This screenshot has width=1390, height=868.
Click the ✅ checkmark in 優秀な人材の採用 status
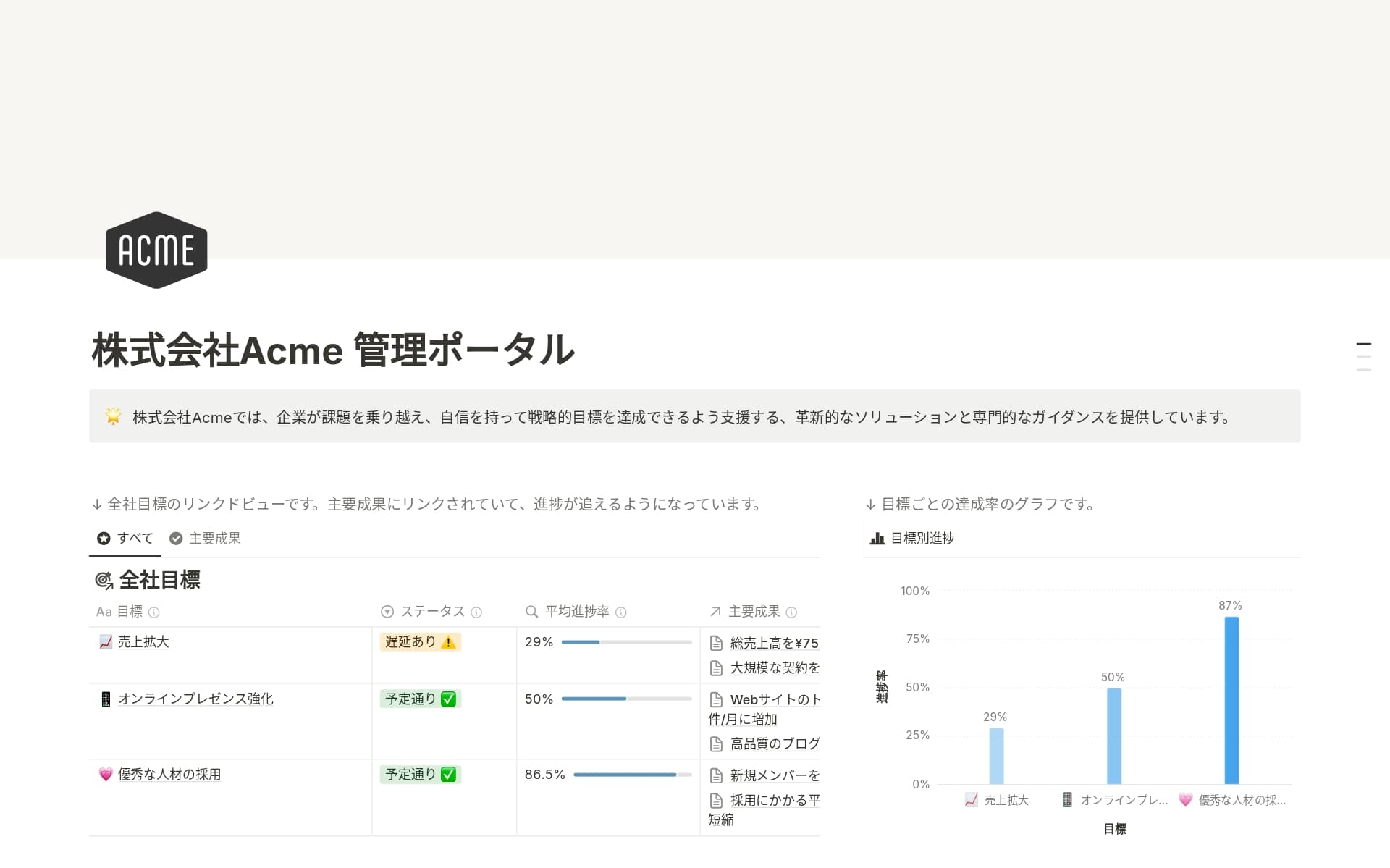(x=447, y=774)
